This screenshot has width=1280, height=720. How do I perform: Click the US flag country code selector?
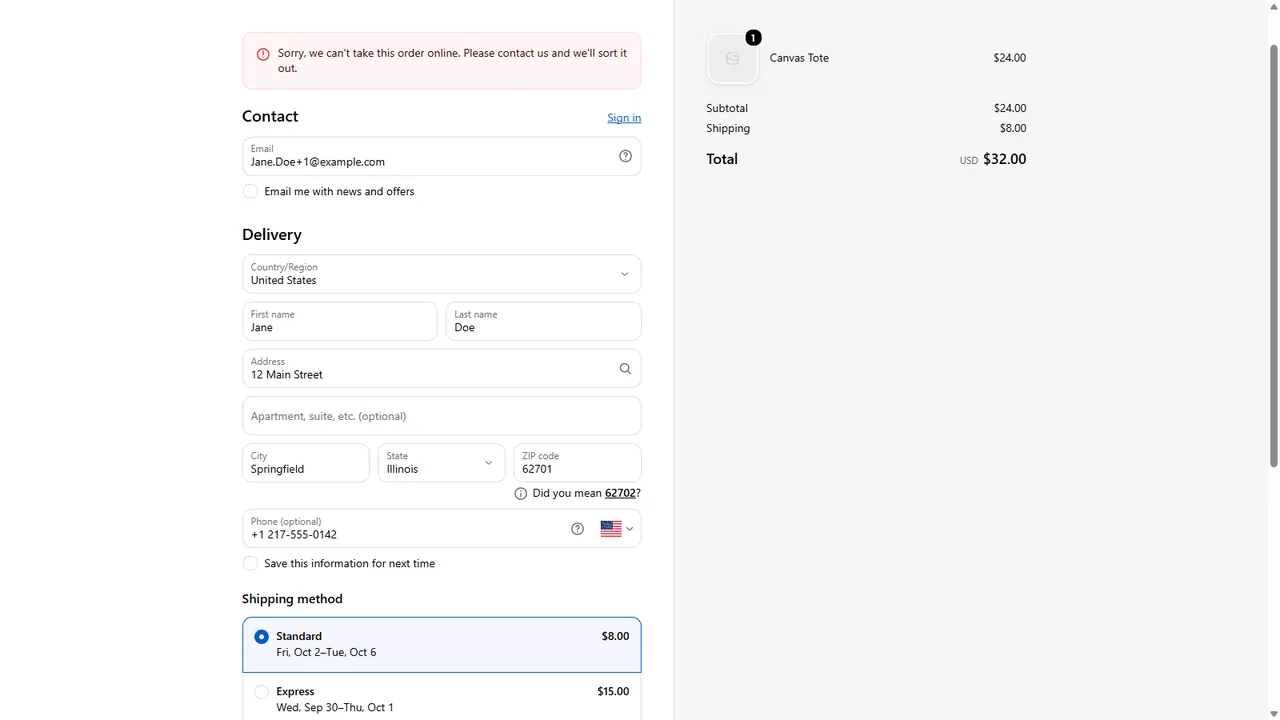click(x=617, y=529)
